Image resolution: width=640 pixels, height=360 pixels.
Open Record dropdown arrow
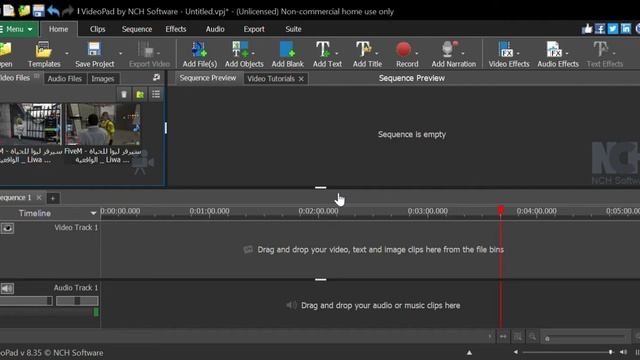tap(417, 53)
